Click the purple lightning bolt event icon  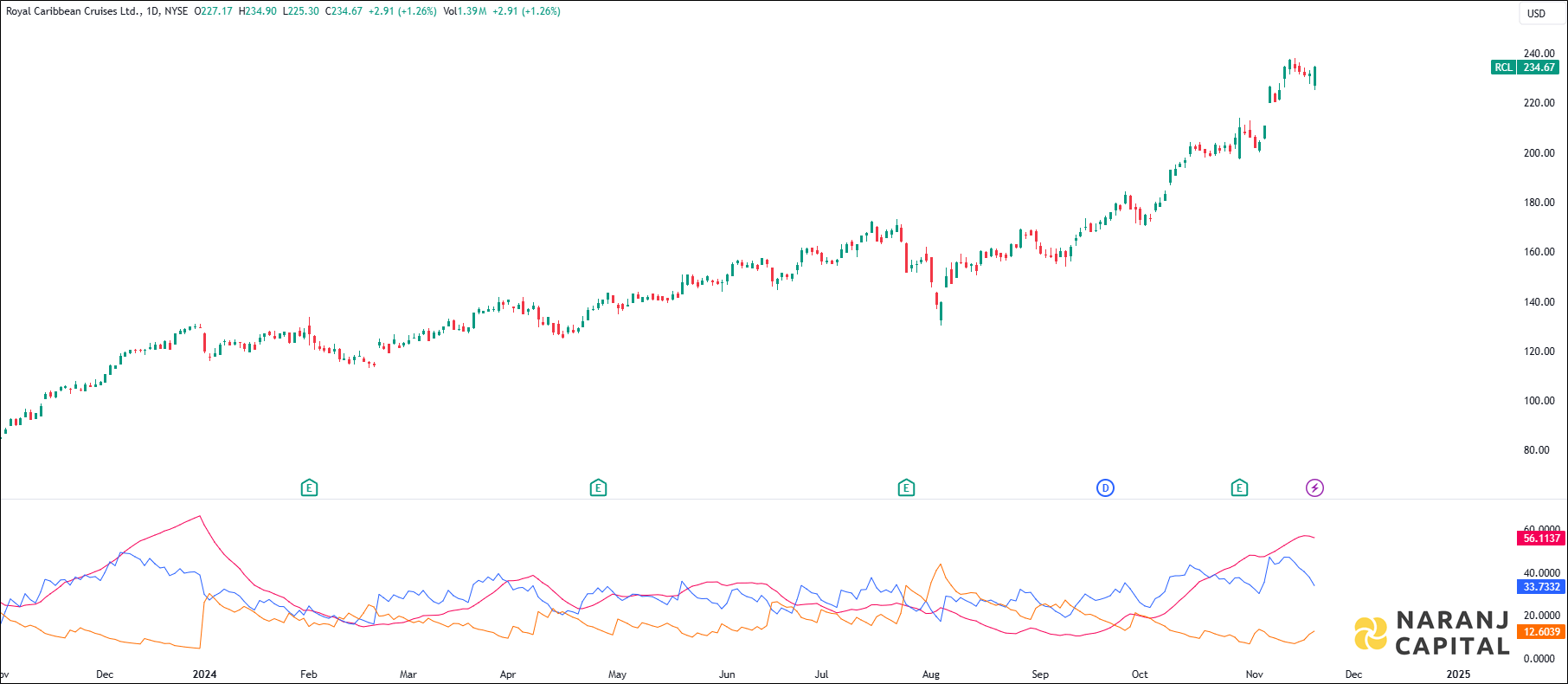(1314, 488)
